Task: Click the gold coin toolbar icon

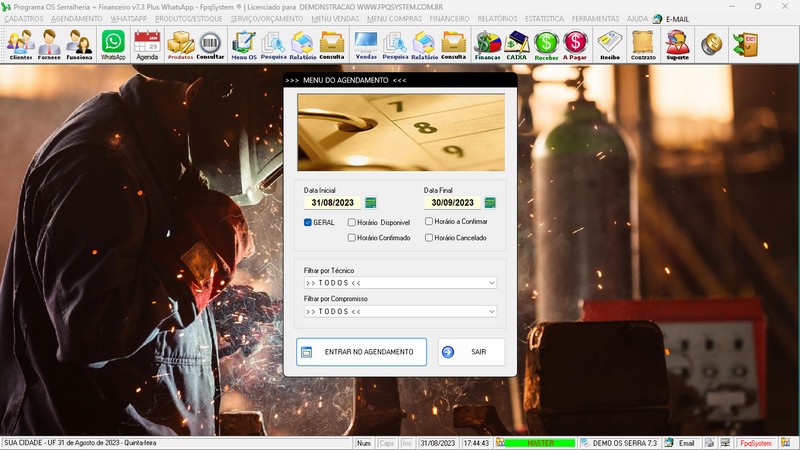Action: [x=711, y=44]
